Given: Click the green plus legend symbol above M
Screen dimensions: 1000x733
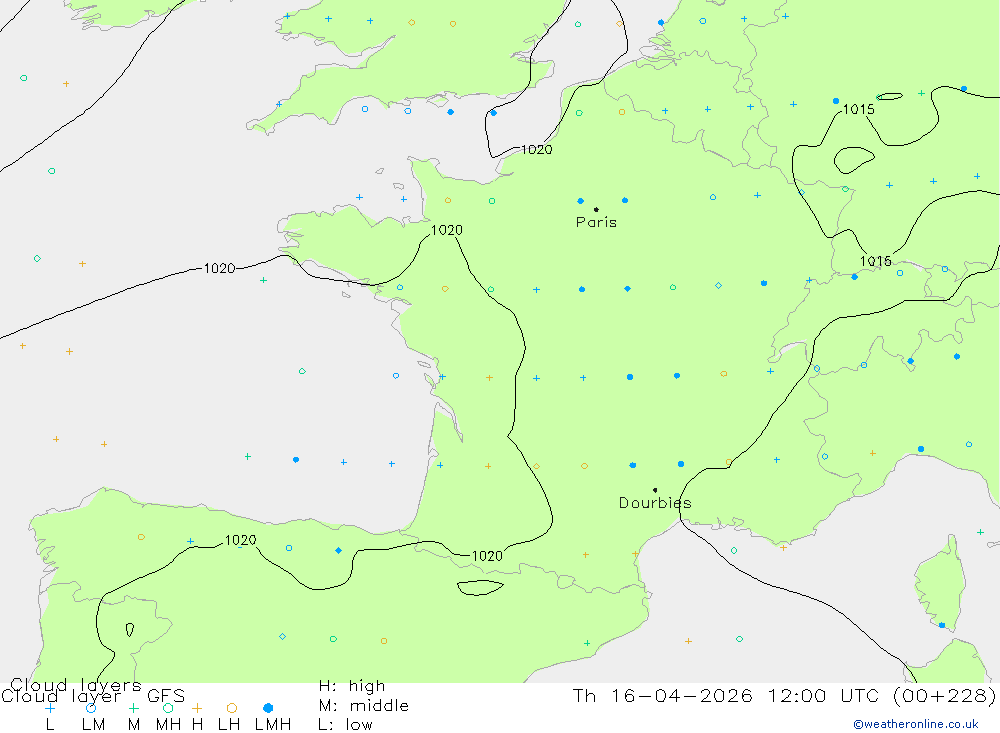Looking at the screenshot, I should (133, 708).
